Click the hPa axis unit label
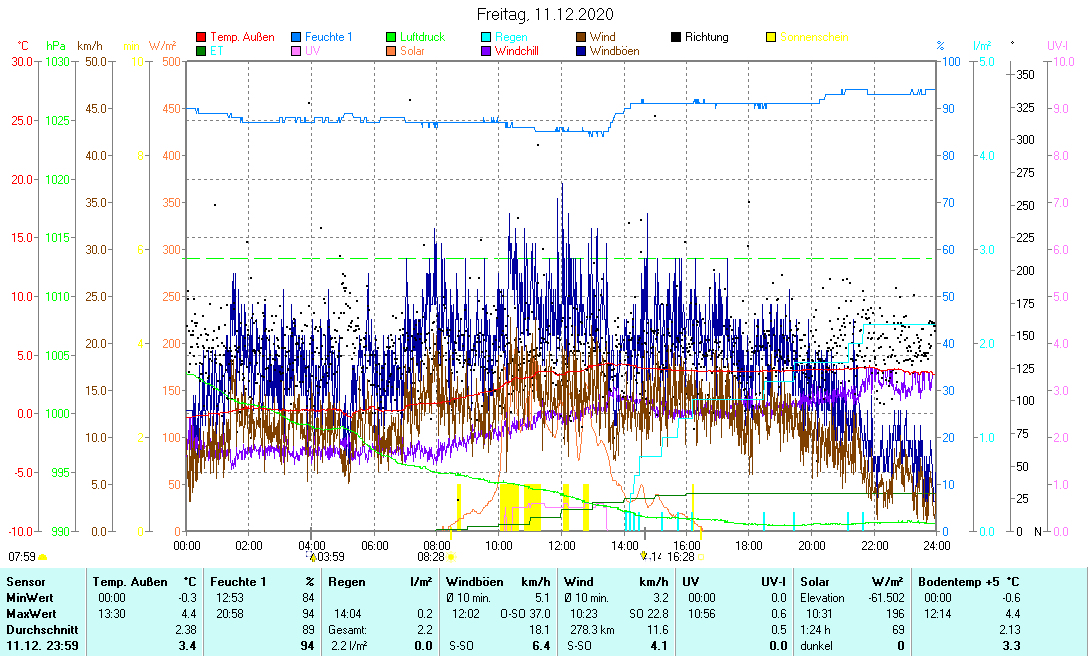1088x656 pixels. pos(56,46)
